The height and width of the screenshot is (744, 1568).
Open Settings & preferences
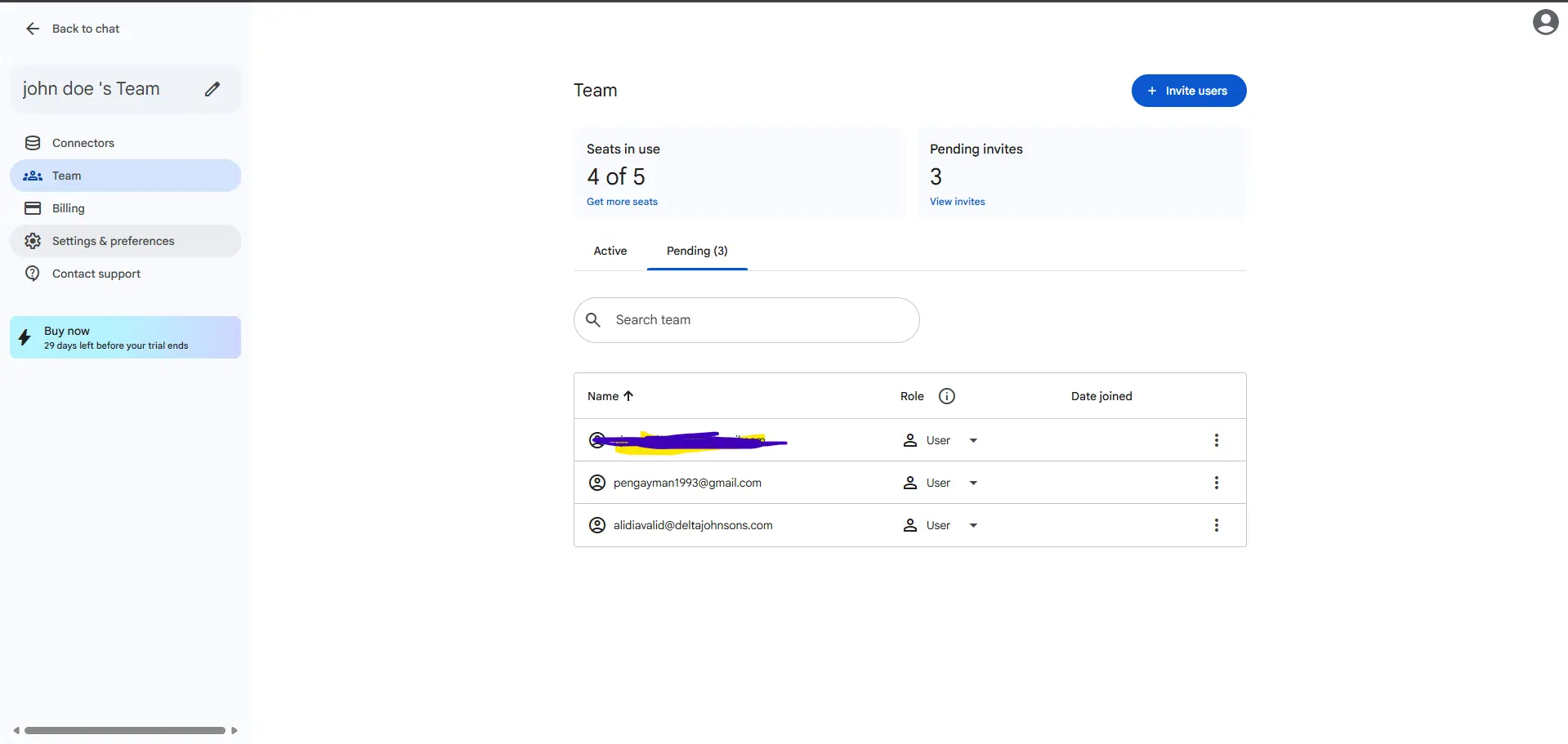point(125,241)
